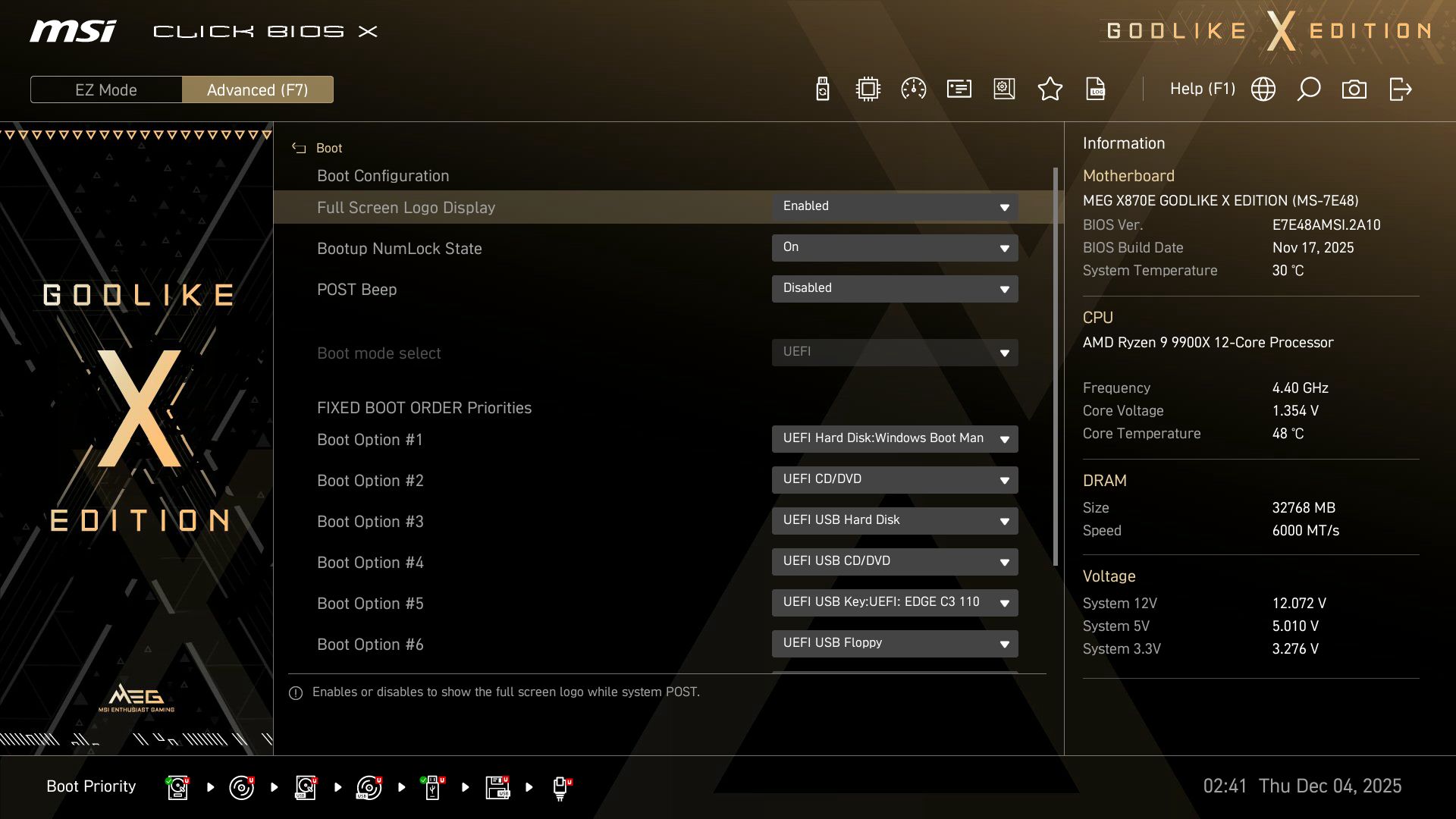Select the UEFI Hard Disk icon in Boot Priority

pos(177,786)
